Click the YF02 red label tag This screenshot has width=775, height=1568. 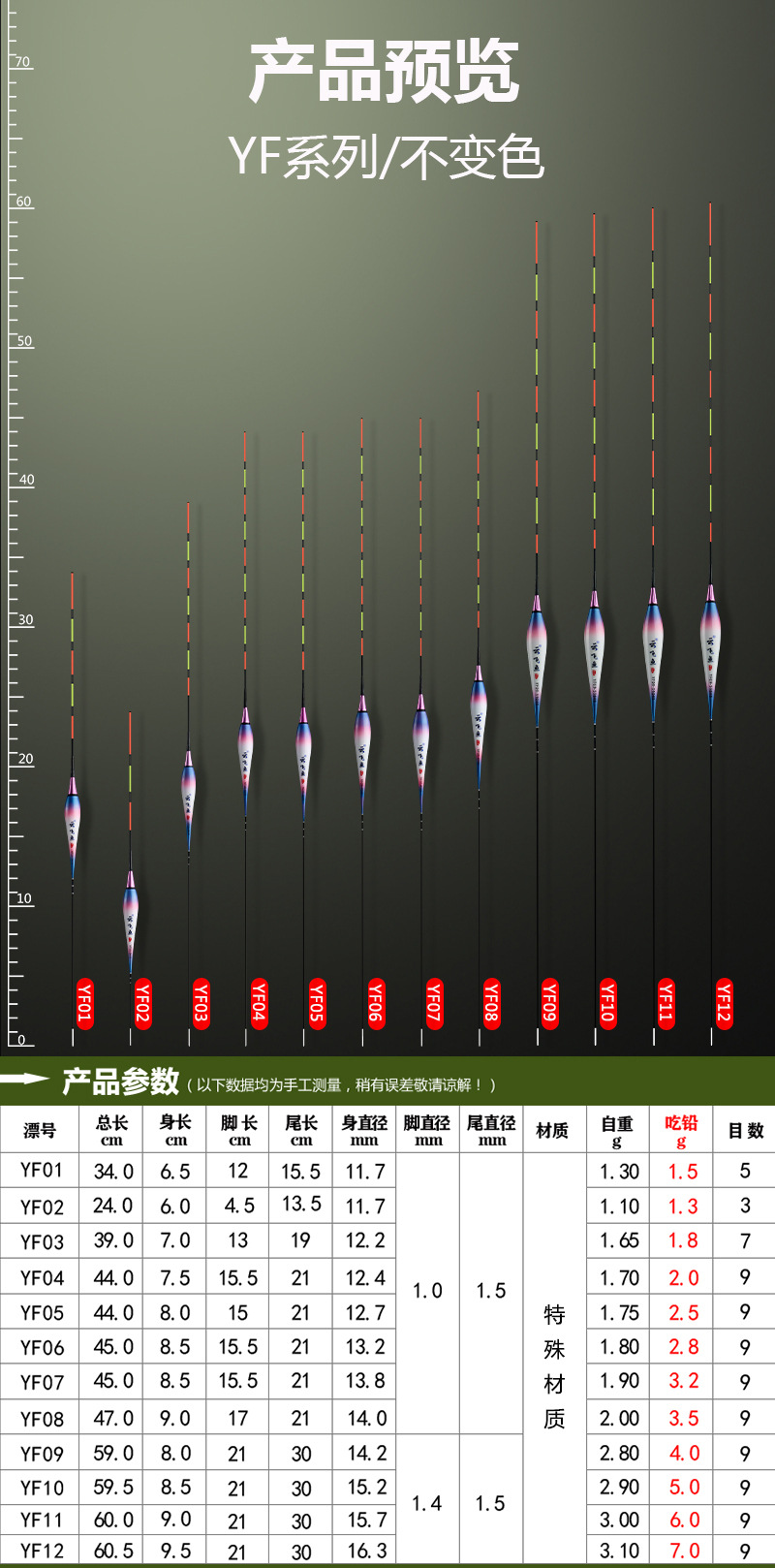(142, 1004)
